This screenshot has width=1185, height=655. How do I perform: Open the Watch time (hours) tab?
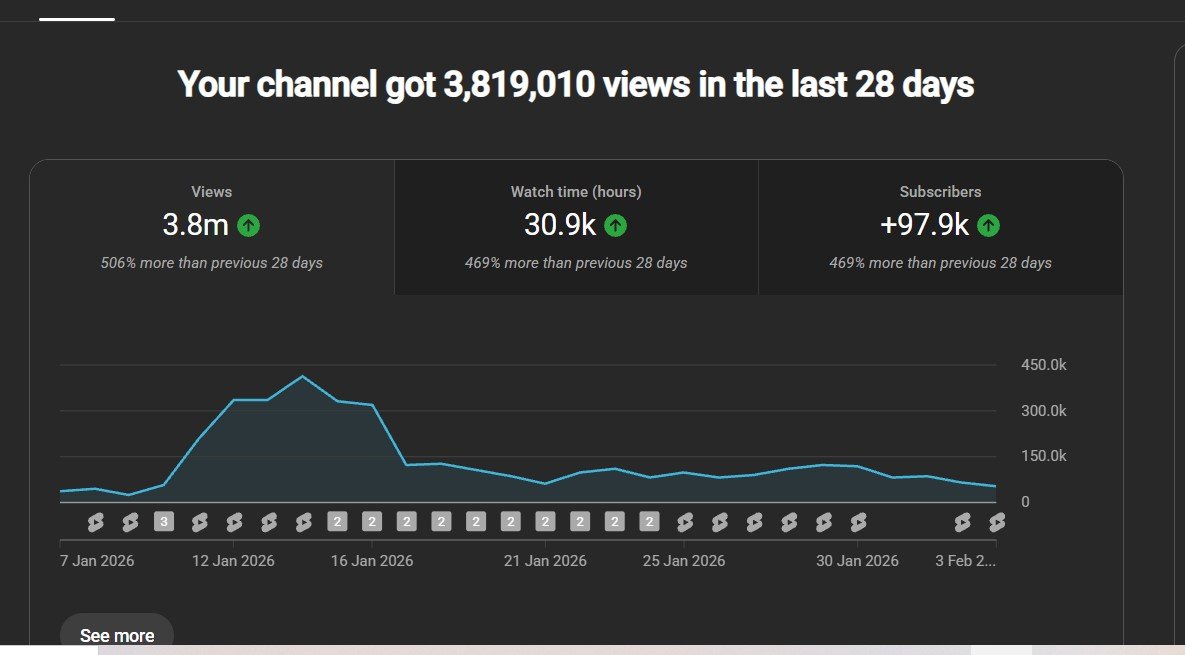point(576,227)
